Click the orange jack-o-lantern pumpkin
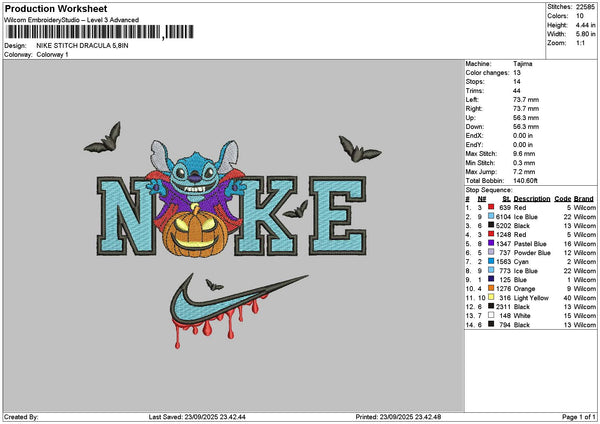This screenshot has width=600, height=424. (195, 232)
